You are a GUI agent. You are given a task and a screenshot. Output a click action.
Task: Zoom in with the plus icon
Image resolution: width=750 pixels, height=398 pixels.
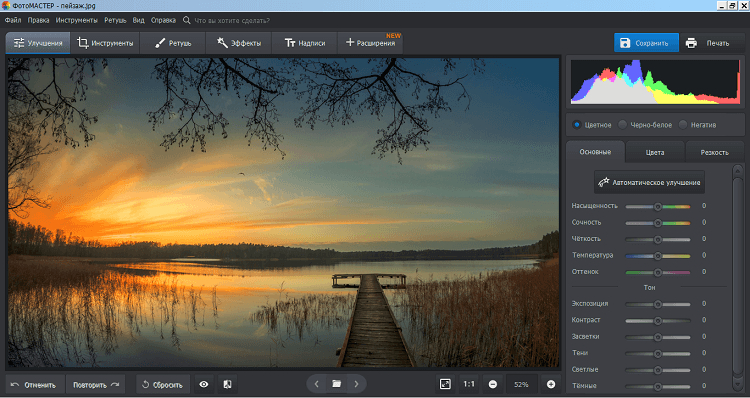(551, 384)
